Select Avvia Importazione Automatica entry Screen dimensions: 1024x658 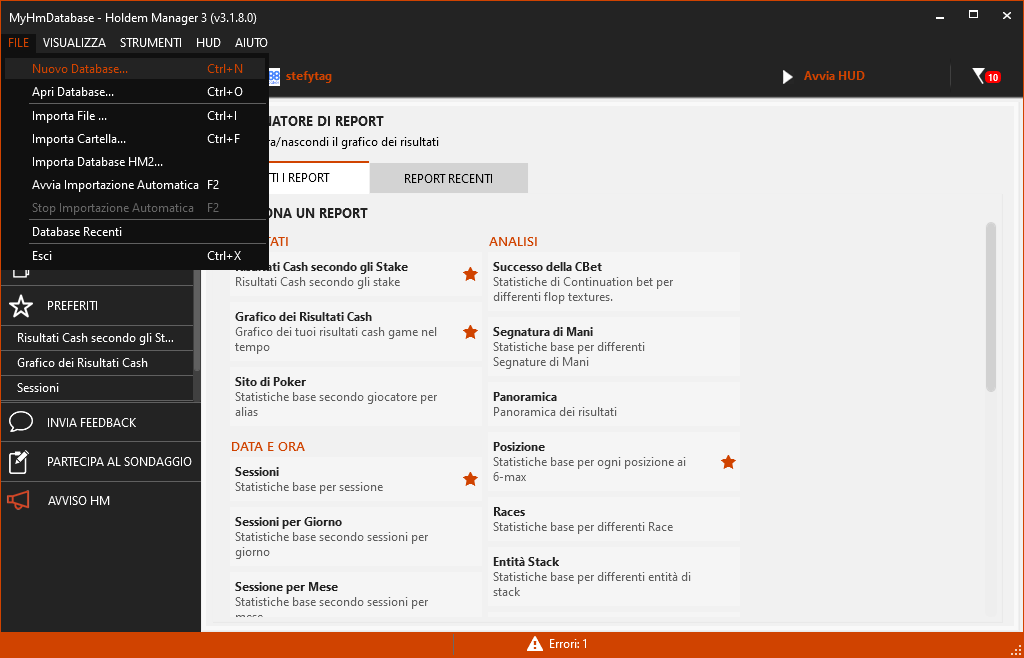point(135,185)
